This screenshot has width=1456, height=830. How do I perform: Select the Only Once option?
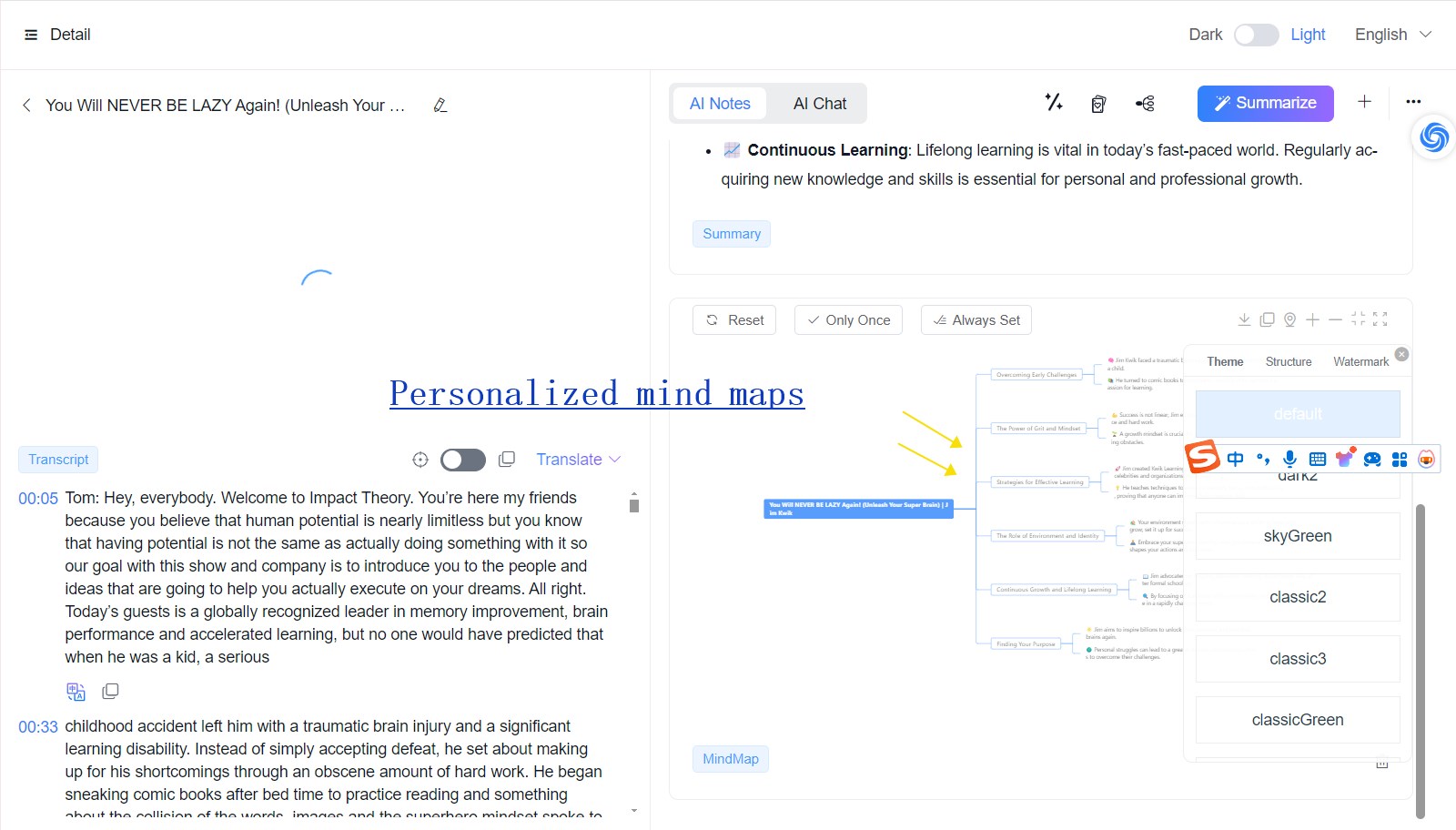pyautogui.click(x=847, y=319)
